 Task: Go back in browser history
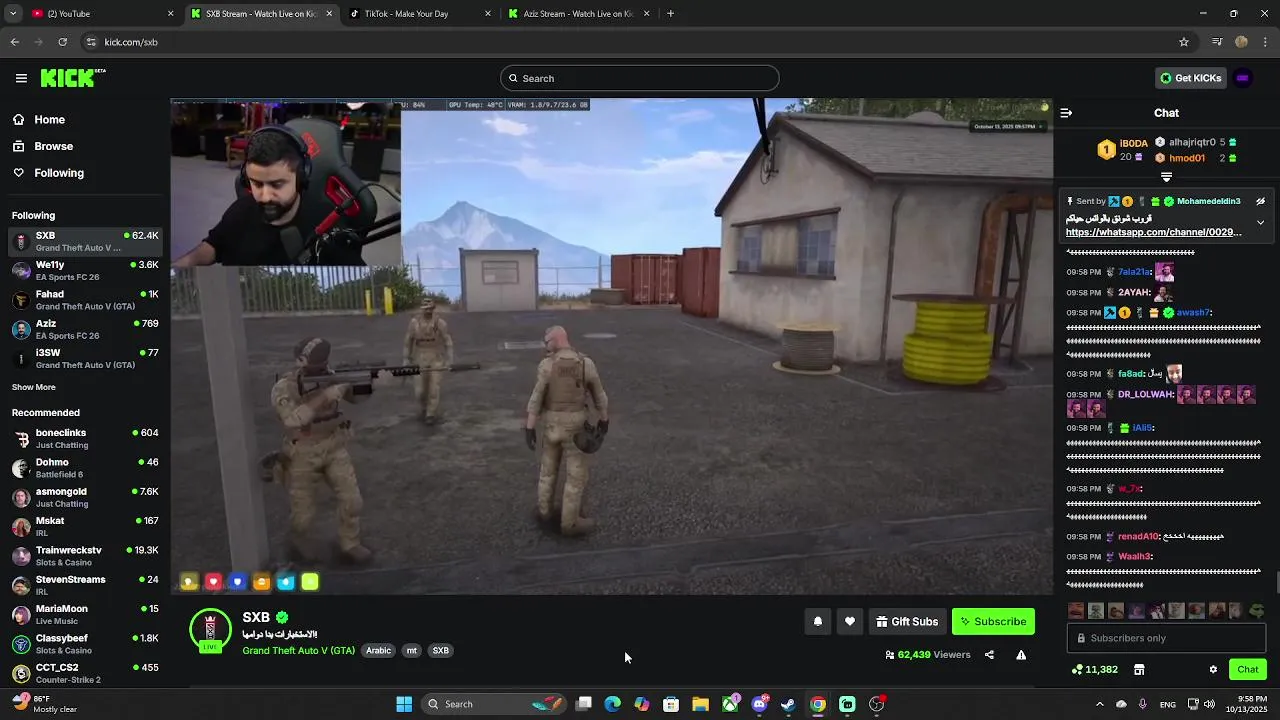pyautogui.click(x=15, y=42)
